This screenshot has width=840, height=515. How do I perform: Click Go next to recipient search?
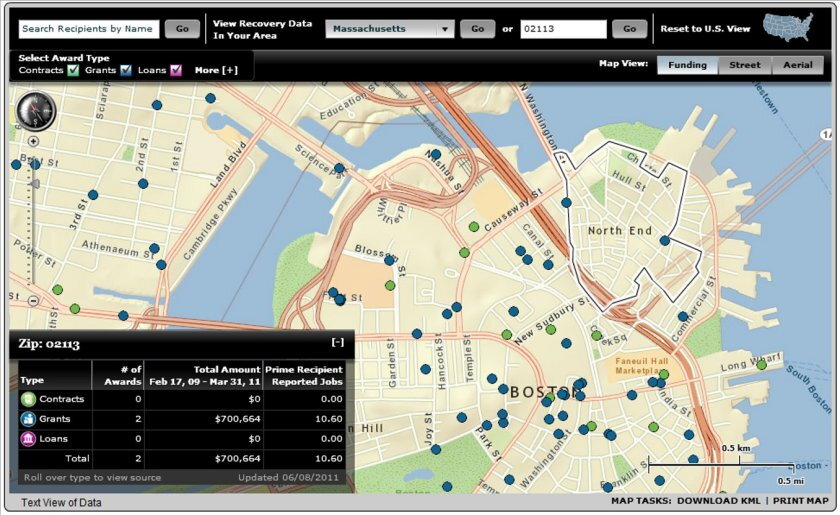coord(182,29)
